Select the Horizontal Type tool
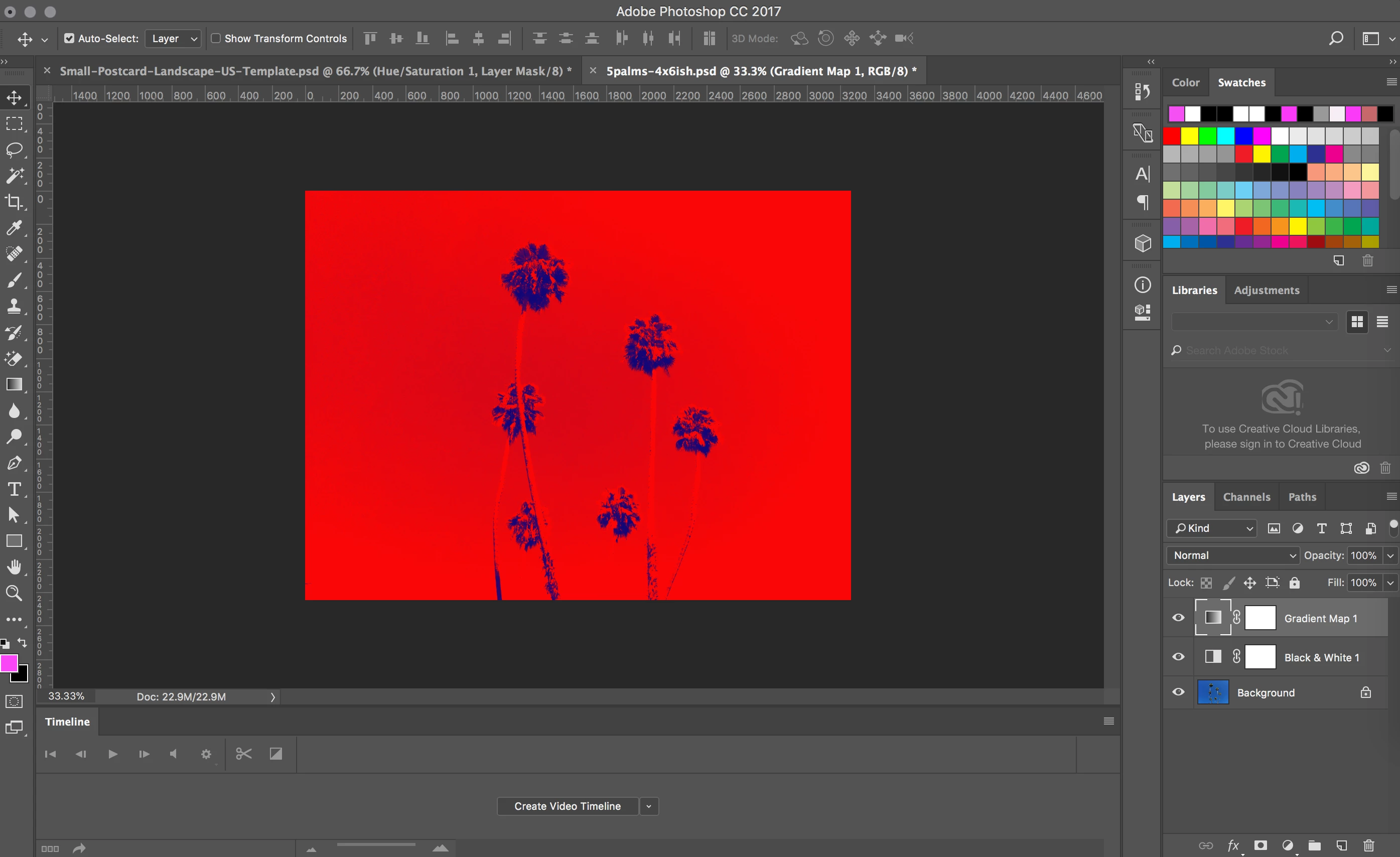1400x857 pixels. pyautogui.click(x=14, y=489)
